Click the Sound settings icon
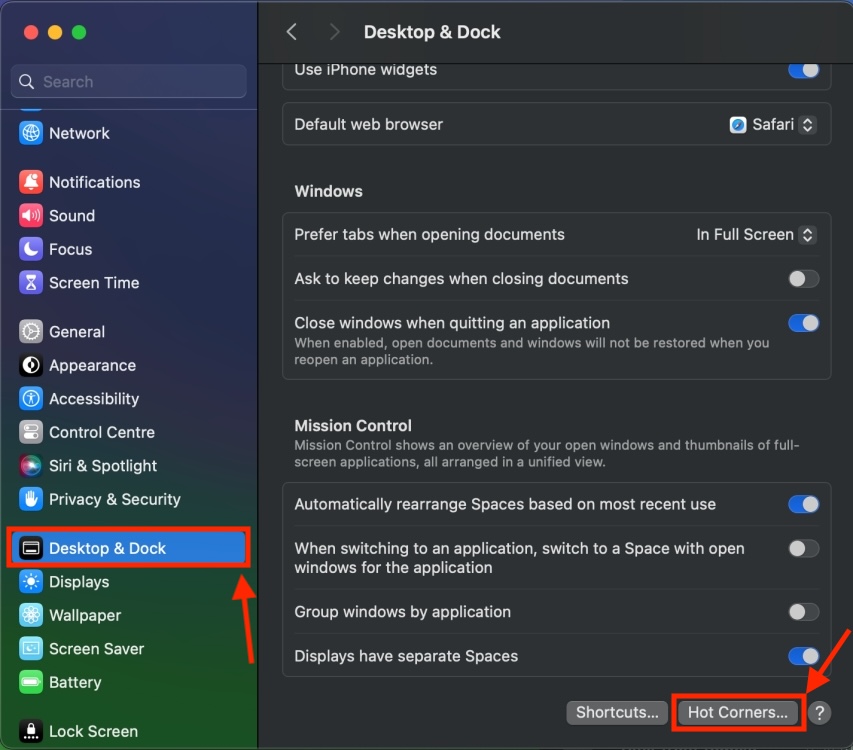The width and height of the screenshot is (853, 750). pos(30,215)
